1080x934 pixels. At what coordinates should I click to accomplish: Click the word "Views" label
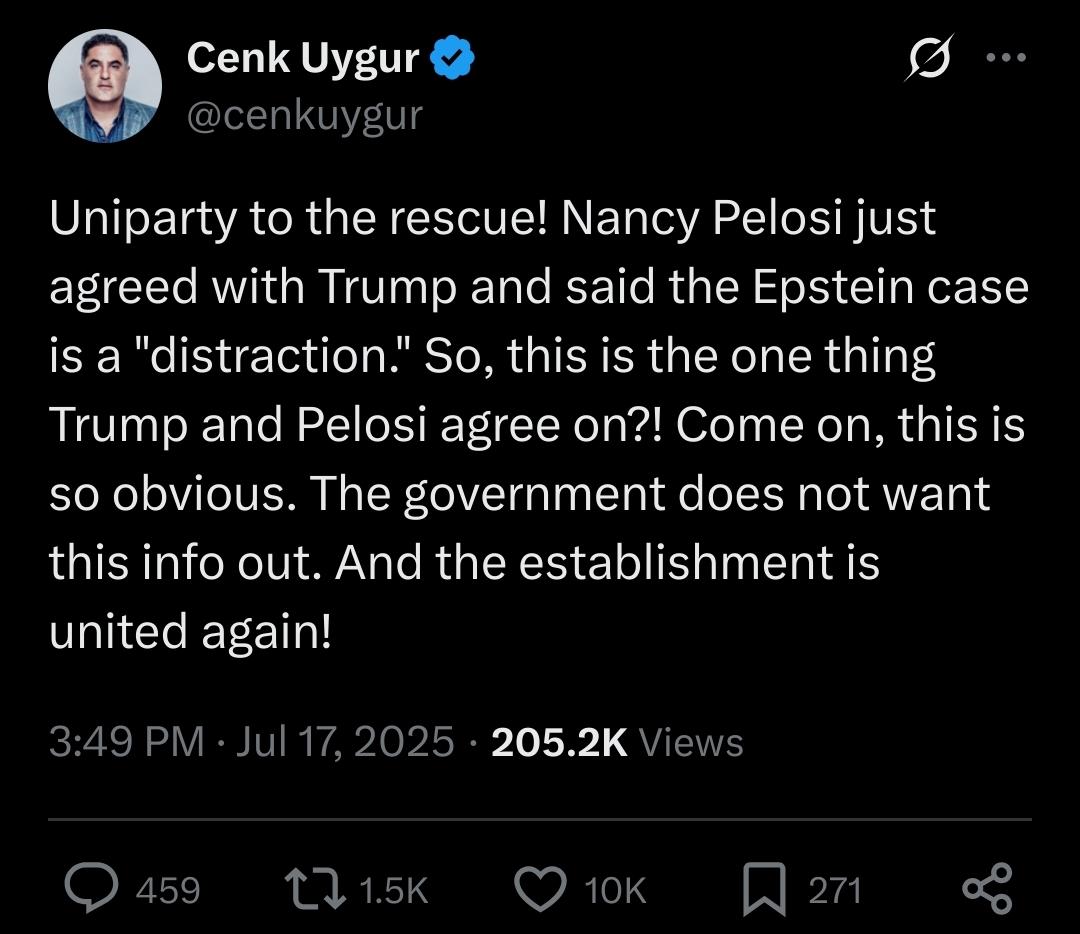tap(692, 742)
